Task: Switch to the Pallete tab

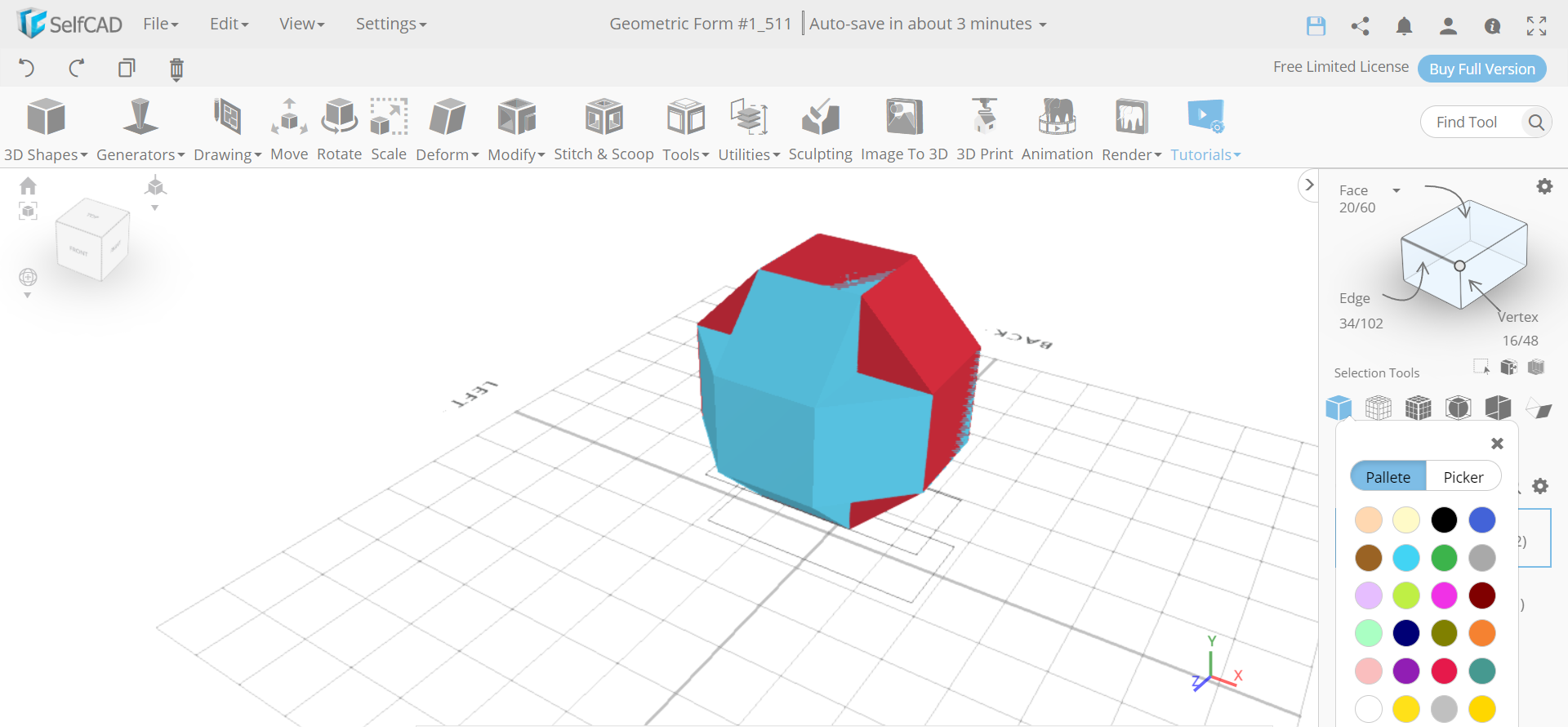Action: click(x=1388, y=477)
